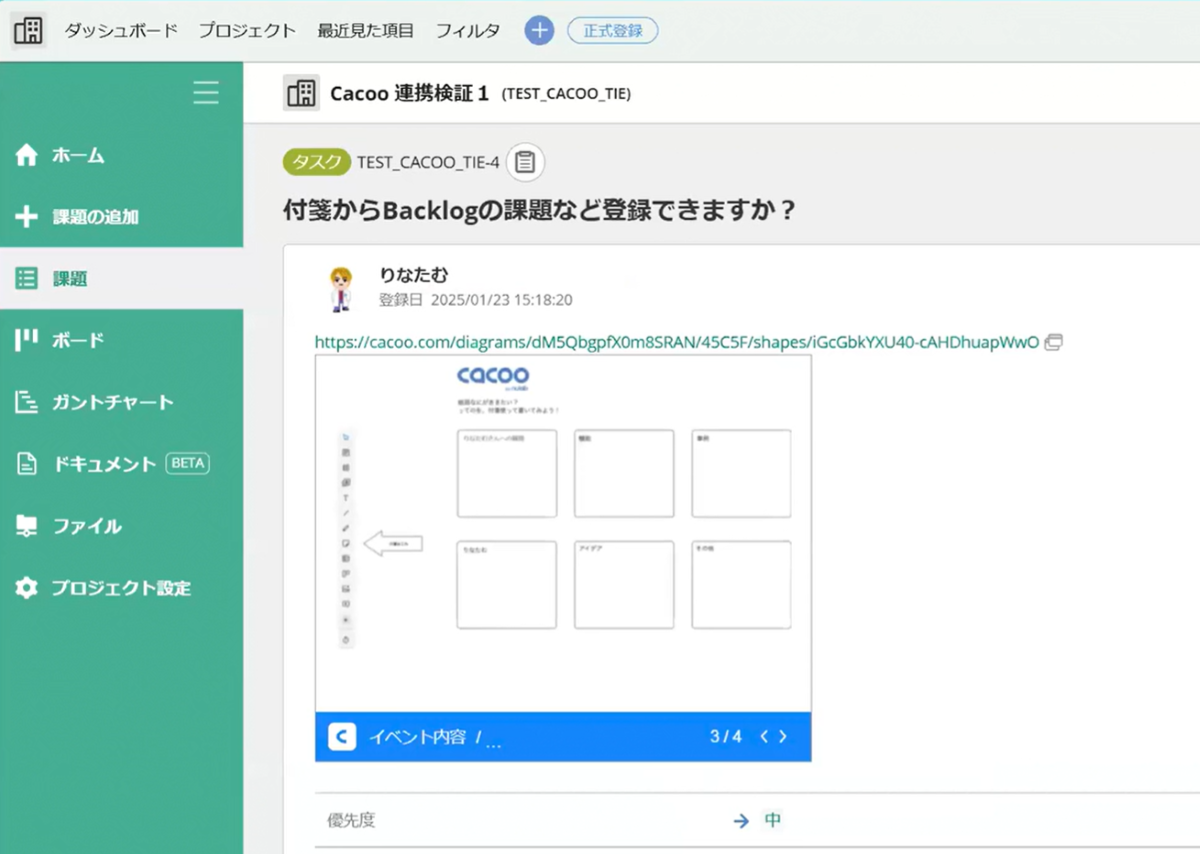
Task: Open the ガントチャート page
Action: tap(112, 402)
